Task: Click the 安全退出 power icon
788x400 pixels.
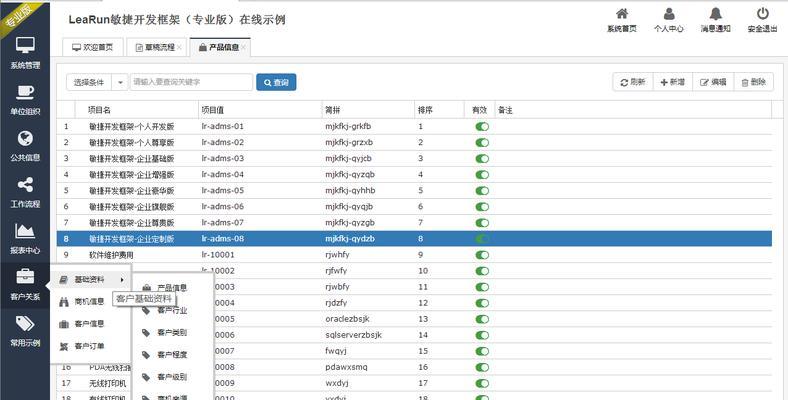Action: pyautogui.click(x=762, y=20)
